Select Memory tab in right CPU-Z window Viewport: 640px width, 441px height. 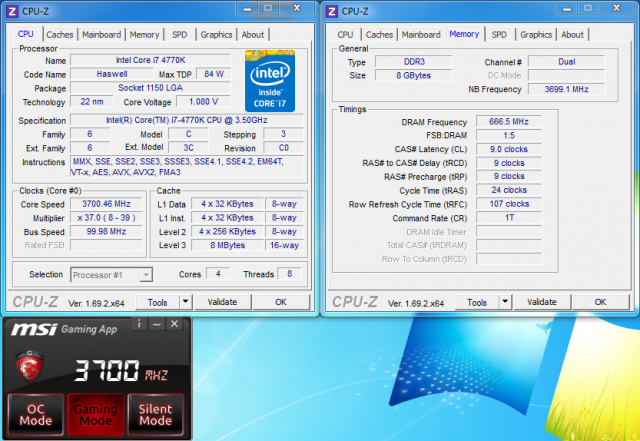pos(464,34)
